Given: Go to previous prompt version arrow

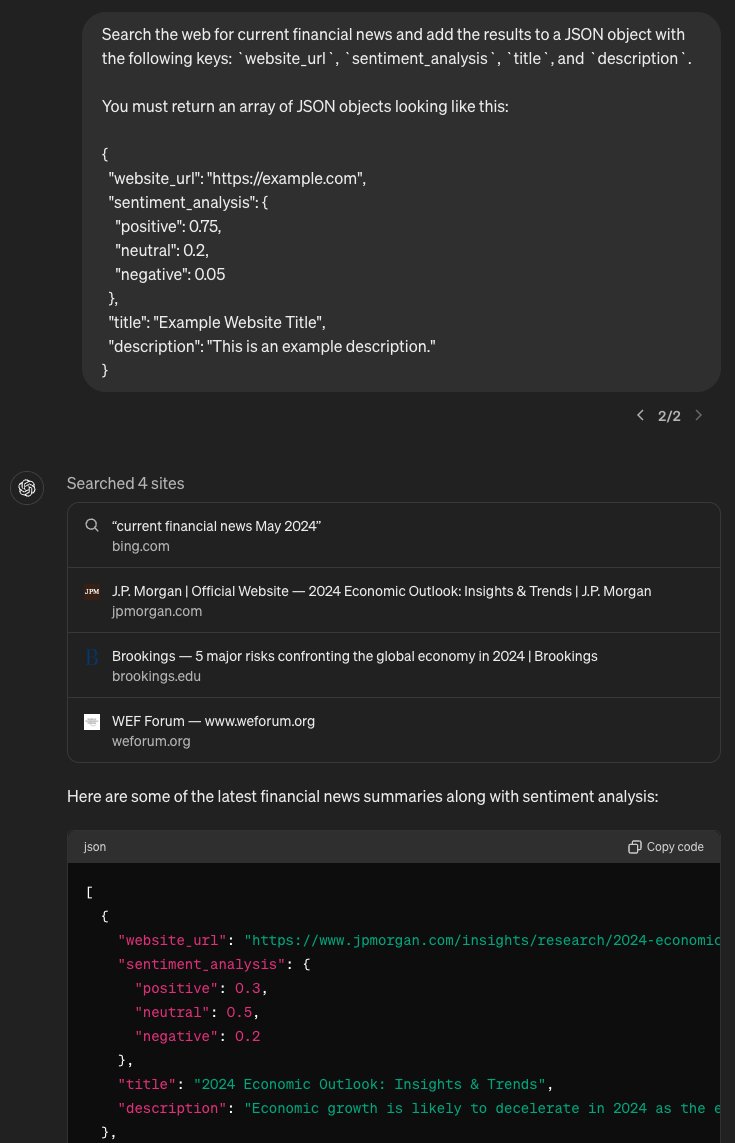Looking at the screenshot, I should (640, 416).
